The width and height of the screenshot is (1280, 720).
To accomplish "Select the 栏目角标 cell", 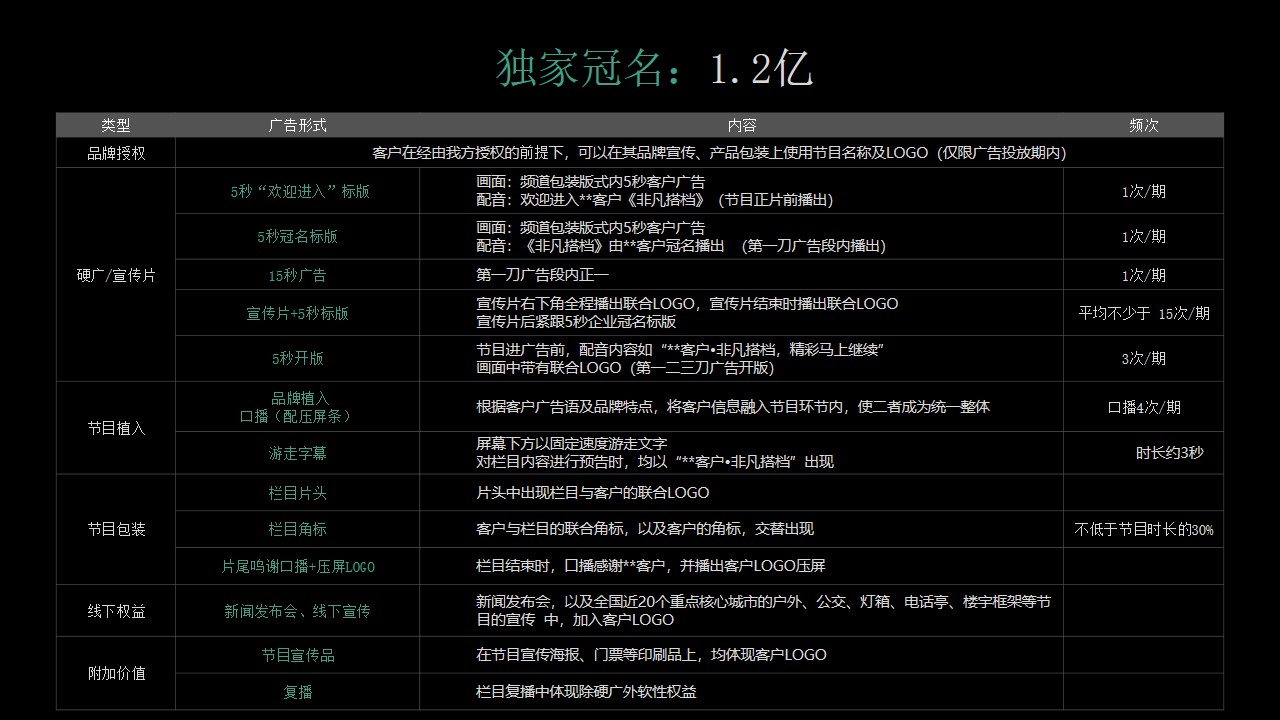I will tap(297, 529).
